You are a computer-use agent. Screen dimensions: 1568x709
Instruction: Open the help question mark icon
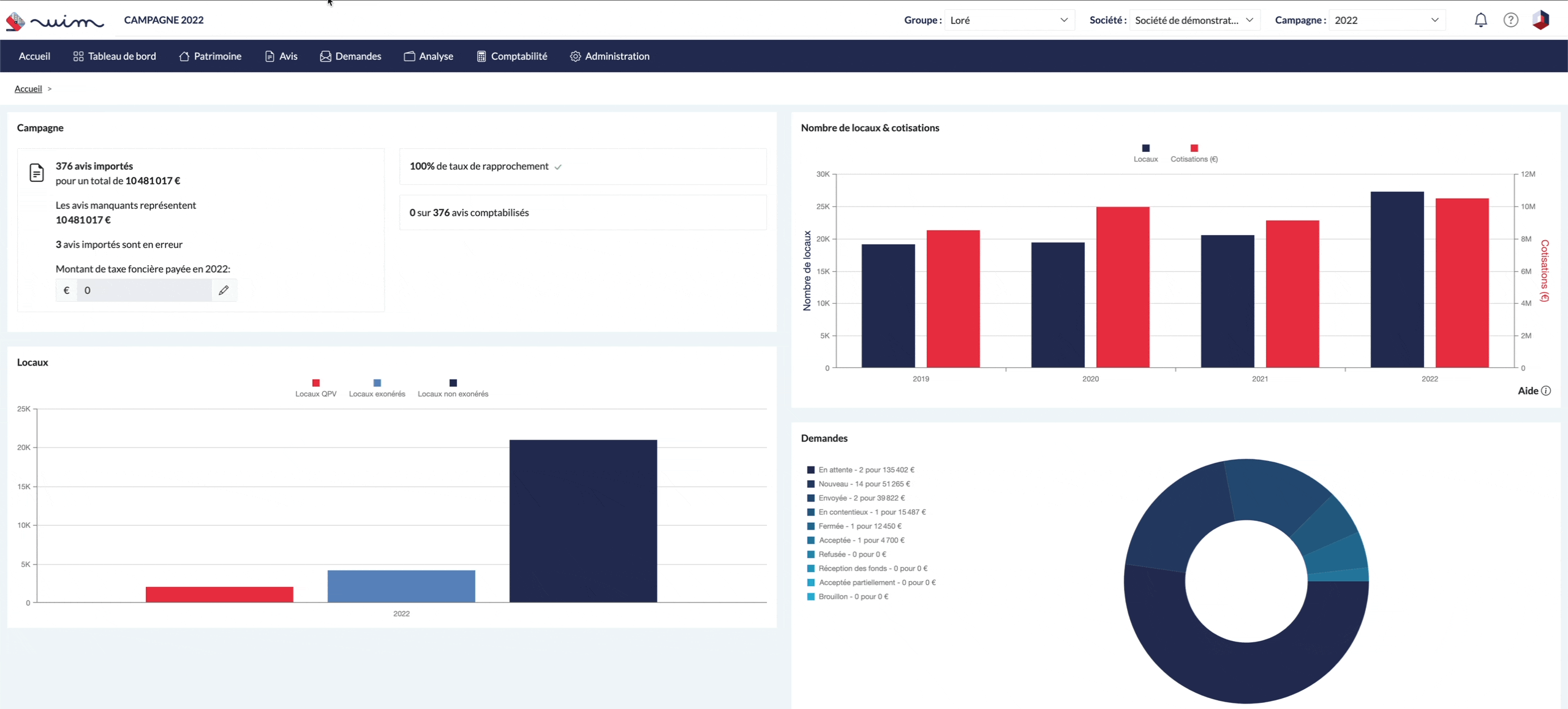tap(1510, 20)
